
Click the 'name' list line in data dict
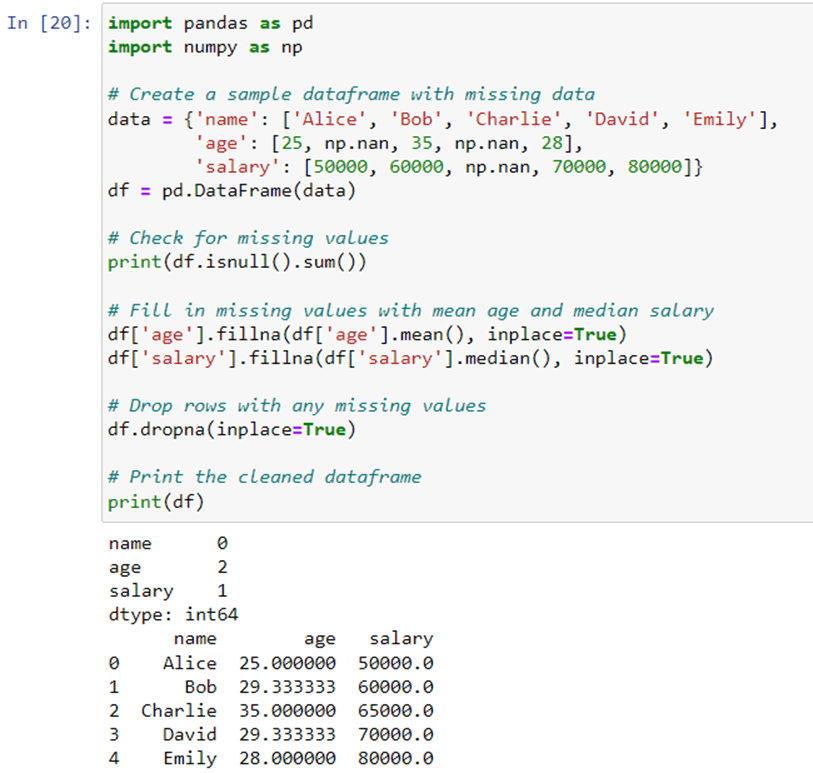point(443,119)
